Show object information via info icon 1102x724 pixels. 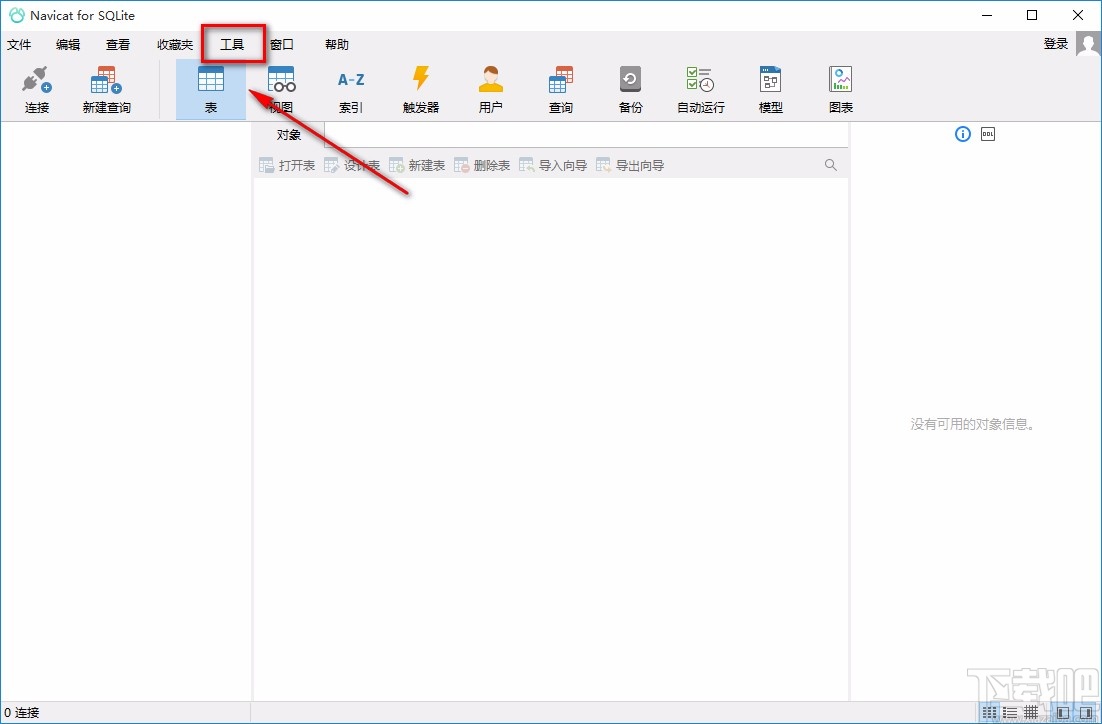tap(963, 134)
